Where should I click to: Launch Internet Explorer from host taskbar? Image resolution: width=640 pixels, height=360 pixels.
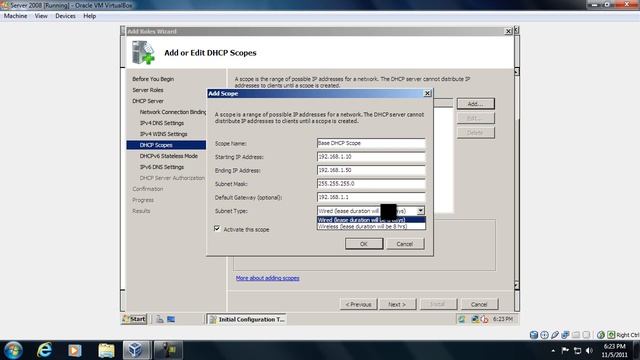pyautogui.click(x=44, y=350)
